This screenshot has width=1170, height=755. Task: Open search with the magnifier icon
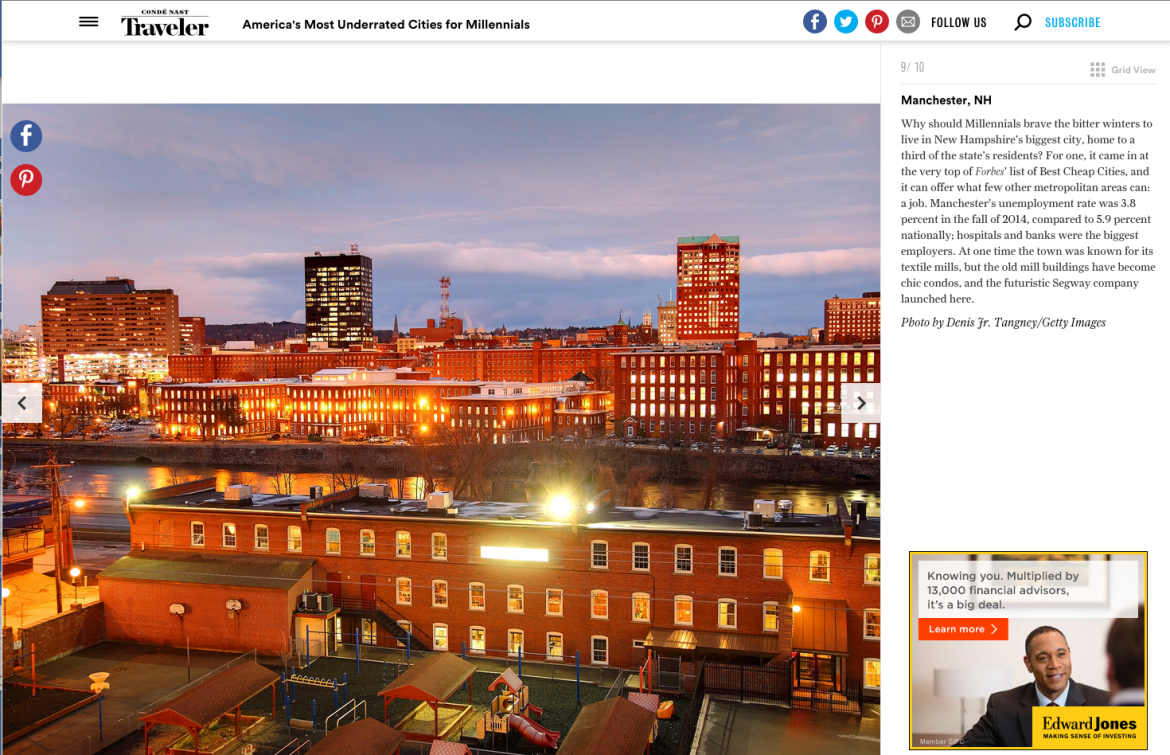[1022, 21]
